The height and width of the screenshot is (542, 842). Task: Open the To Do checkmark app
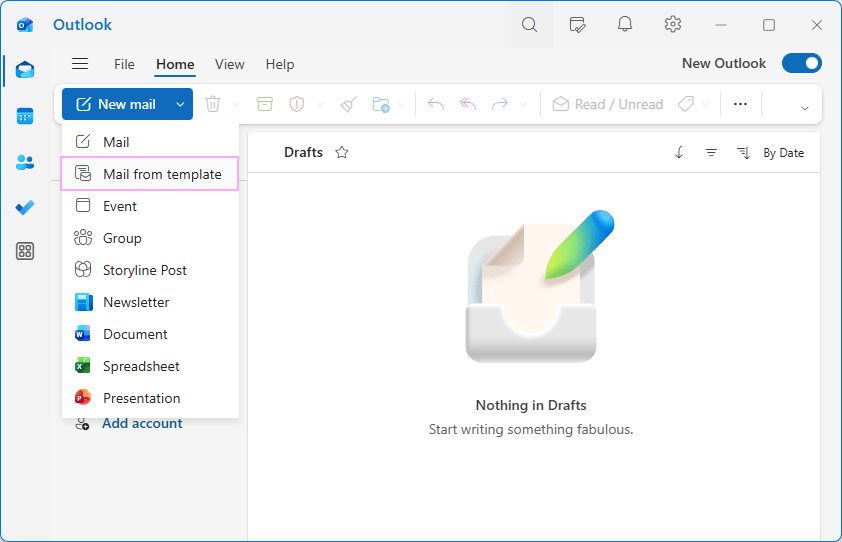tap(25, 207)
